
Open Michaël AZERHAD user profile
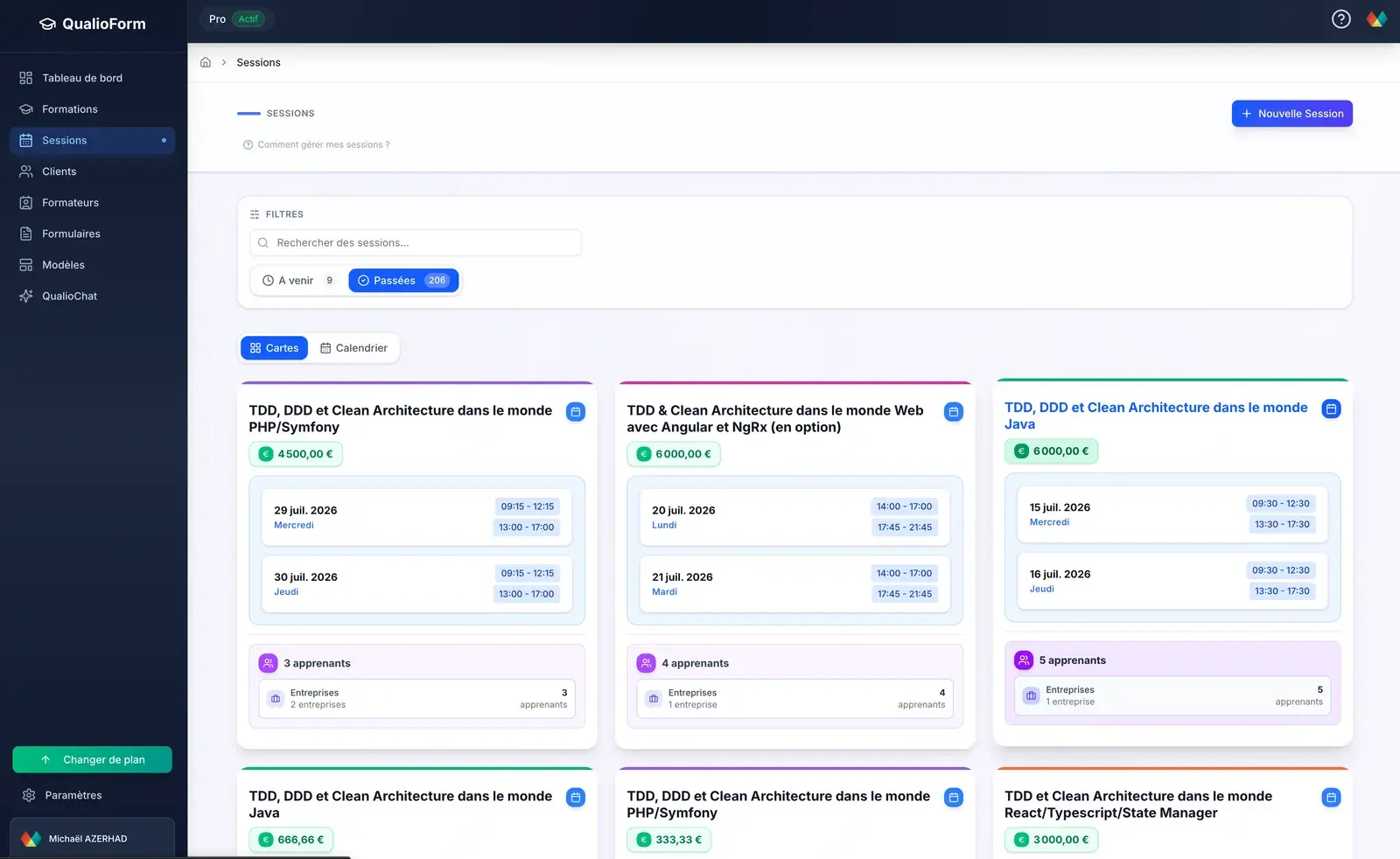point(92,838)
